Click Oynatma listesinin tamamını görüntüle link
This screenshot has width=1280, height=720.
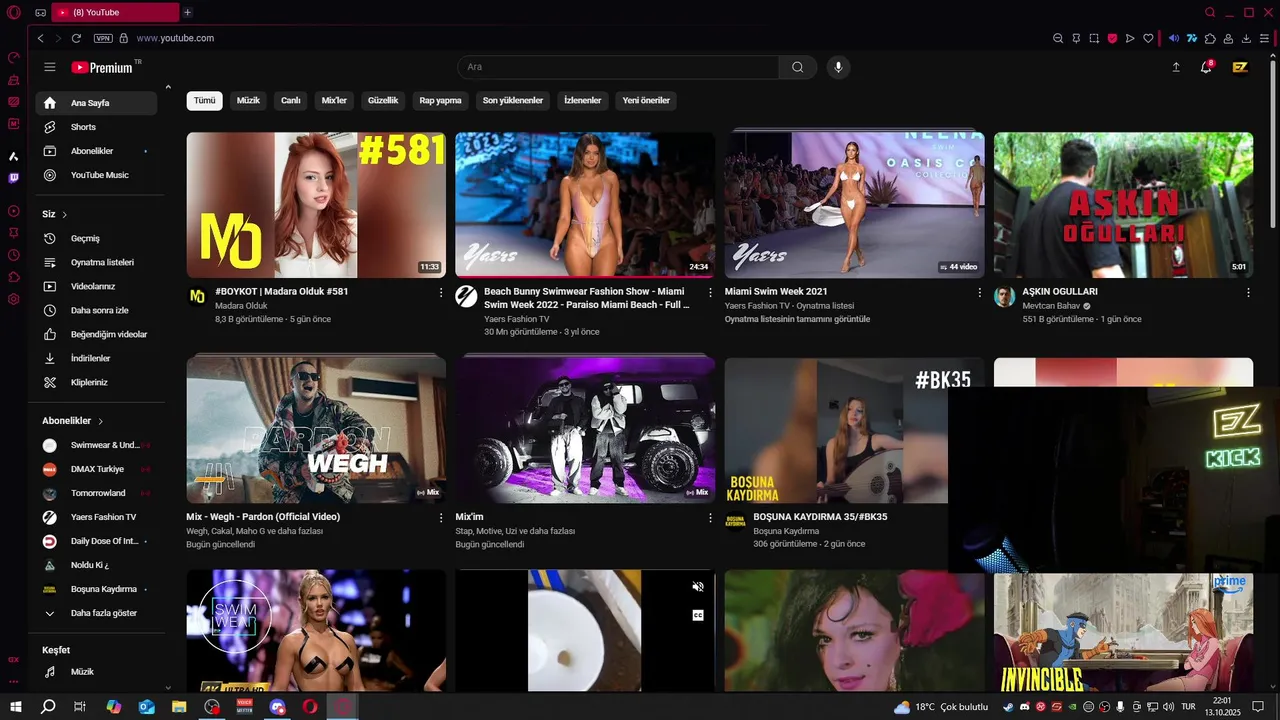[x=797, y=319]
